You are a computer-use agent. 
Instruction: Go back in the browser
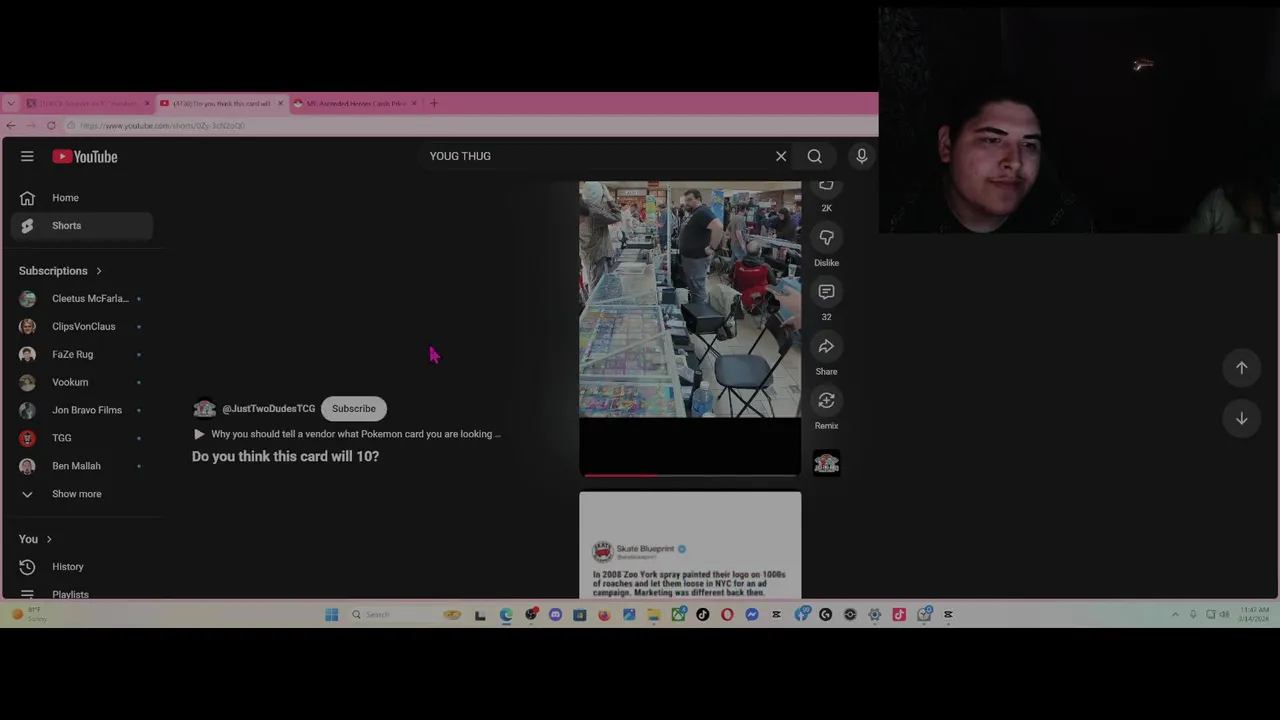point(10,126)
